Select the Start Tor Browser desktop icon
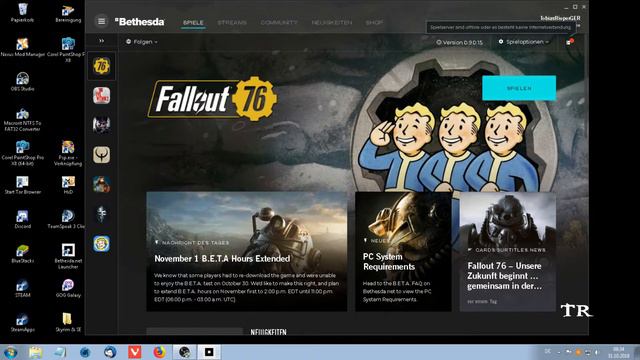This screenshot has width=640, height=360. click(x=22, y=185)
